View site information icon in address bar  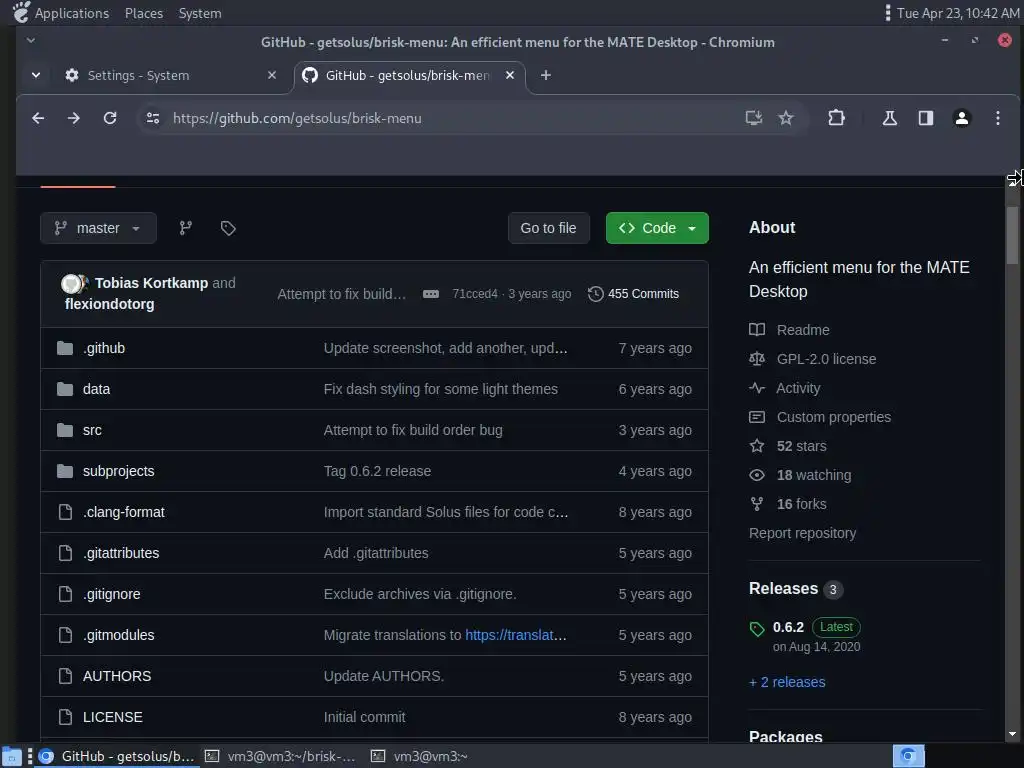click(153, 118)
